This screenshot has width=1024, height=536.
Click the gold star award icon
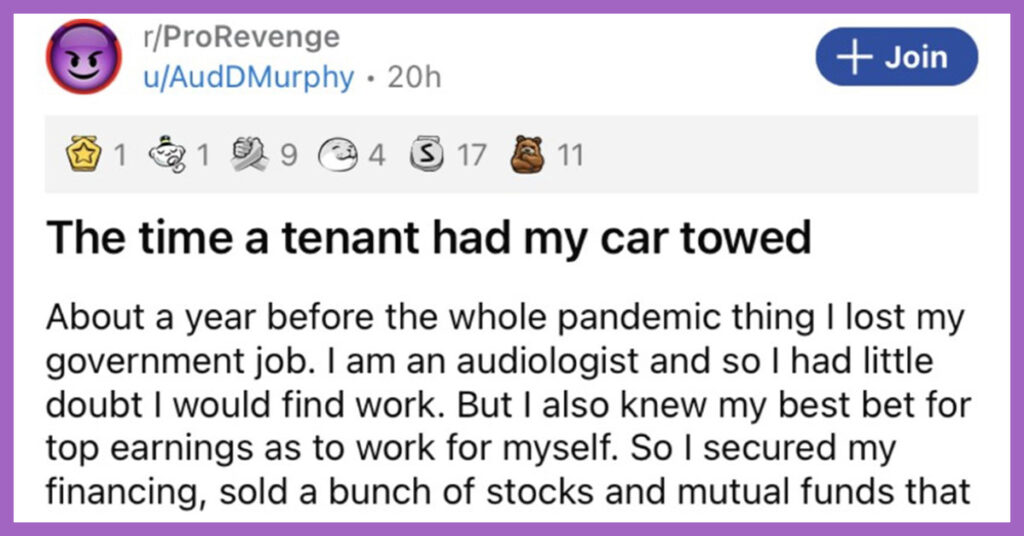[84, 155]
